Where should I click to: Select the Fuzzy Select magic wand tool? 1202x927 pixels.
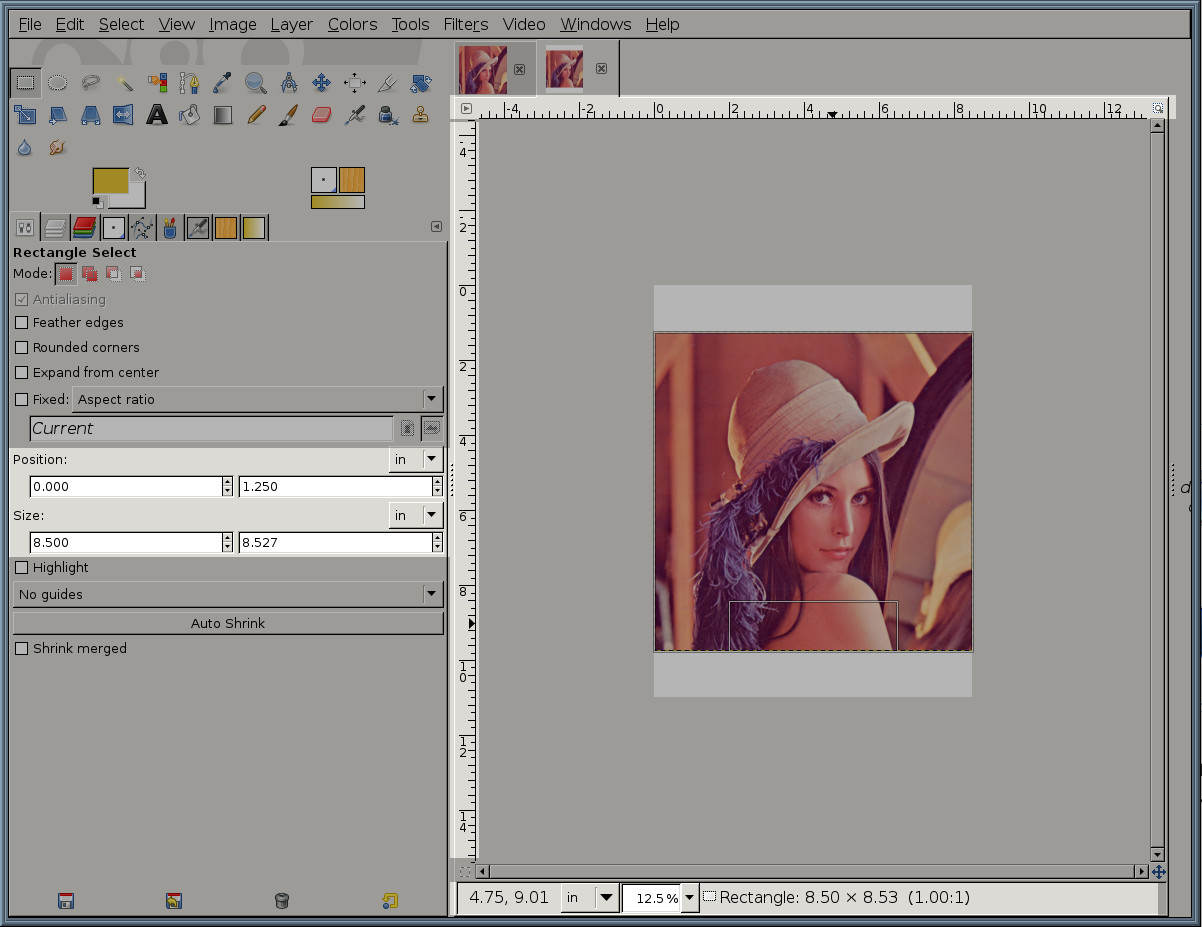click(124, 82)
